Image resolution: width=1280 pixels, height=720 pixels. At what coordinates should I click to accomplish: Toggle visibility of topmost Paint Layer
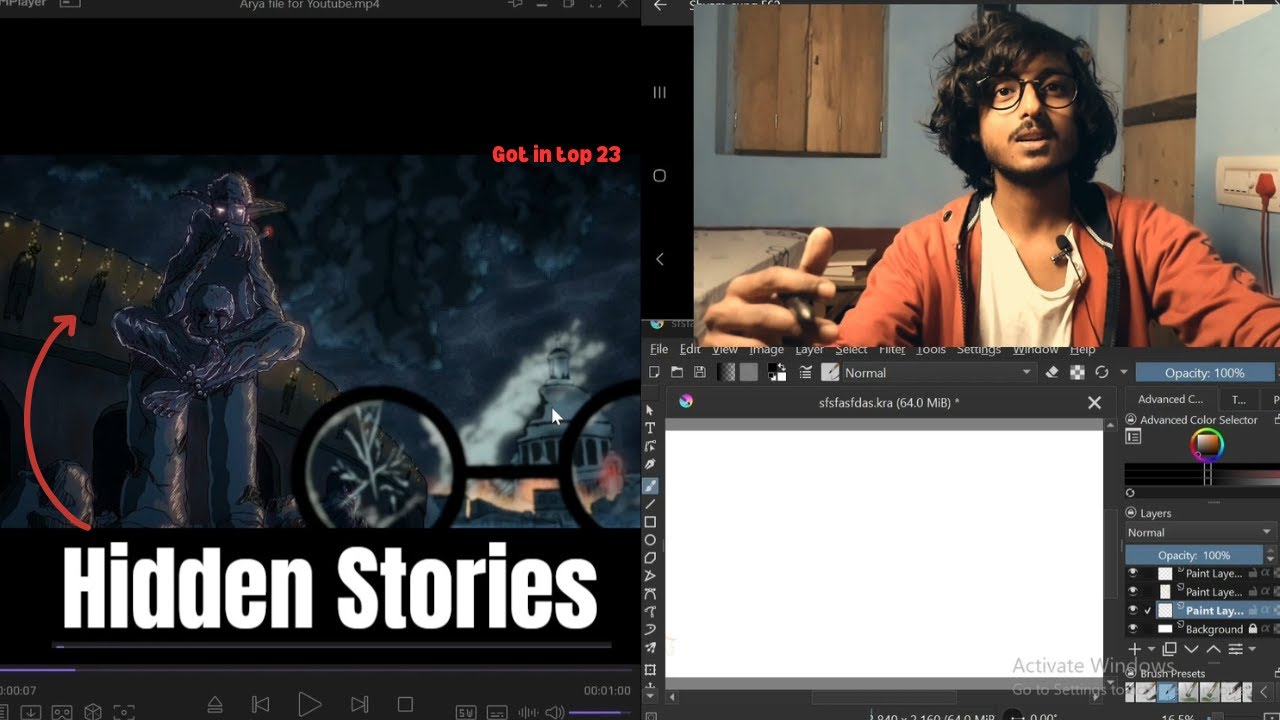point(1133,573)
